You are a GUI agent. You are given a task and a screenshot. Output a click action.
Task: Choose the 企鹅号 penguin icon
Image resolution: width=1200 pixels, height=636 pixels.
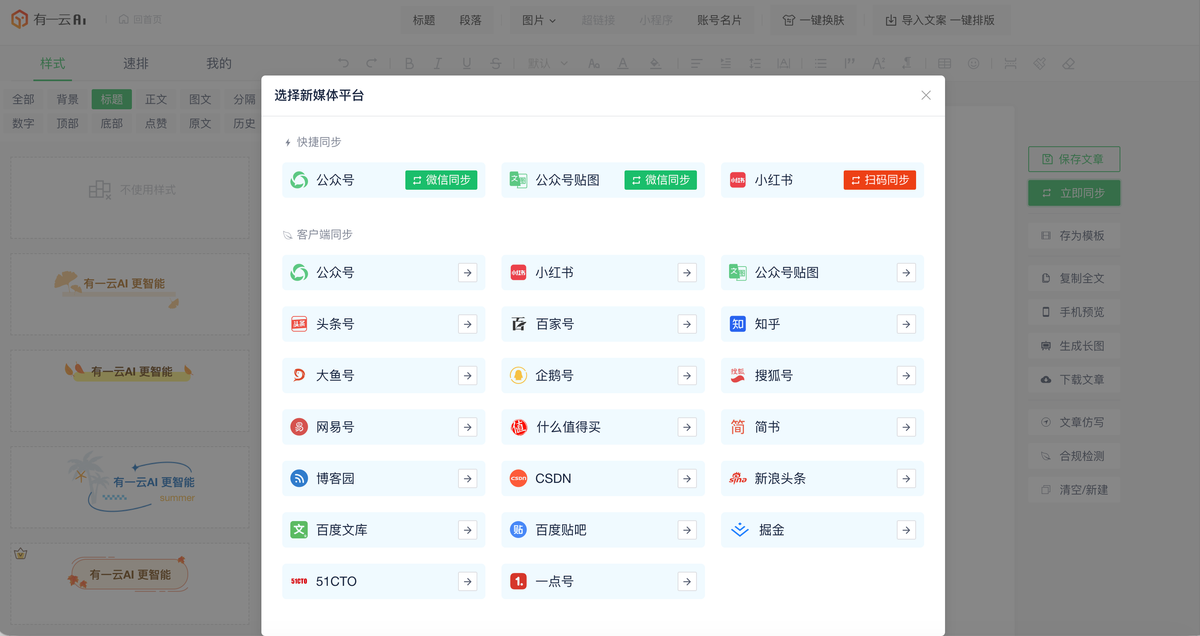pyautogui.click(x=518, y=376)
